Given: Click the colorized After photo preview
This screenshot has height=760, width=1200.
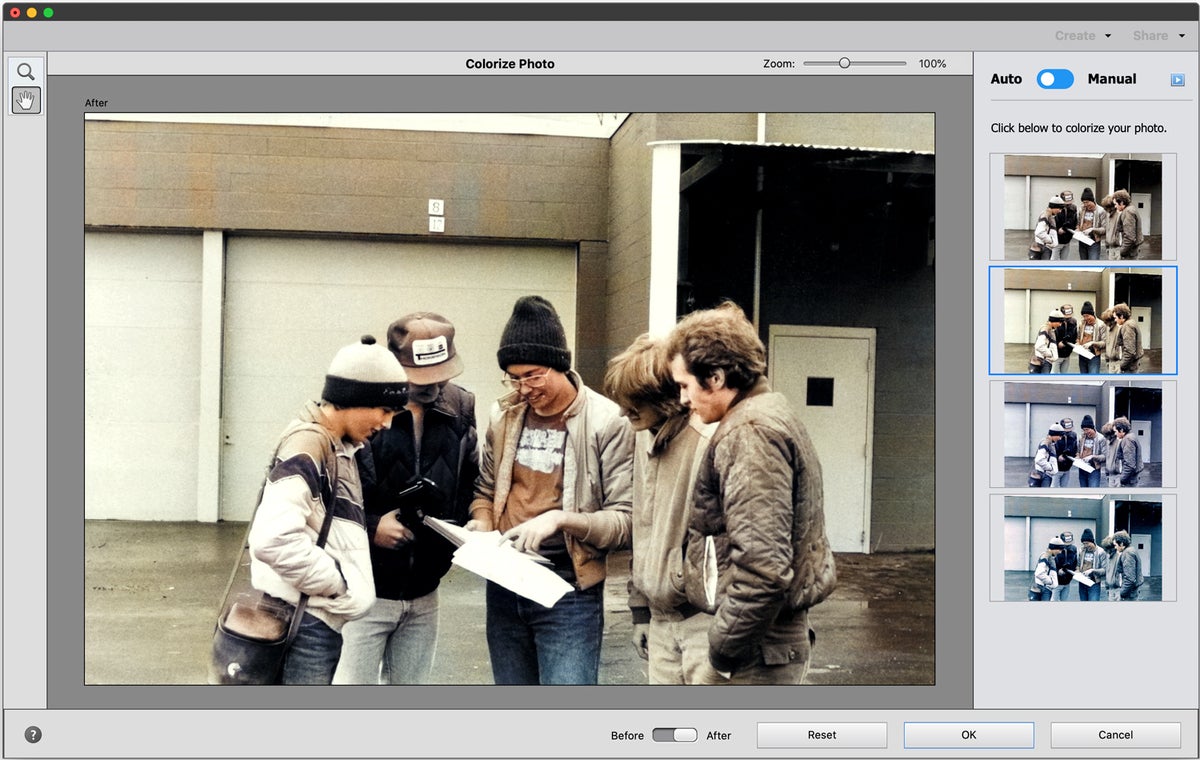Looking at the screenshot, I should 510,399.
